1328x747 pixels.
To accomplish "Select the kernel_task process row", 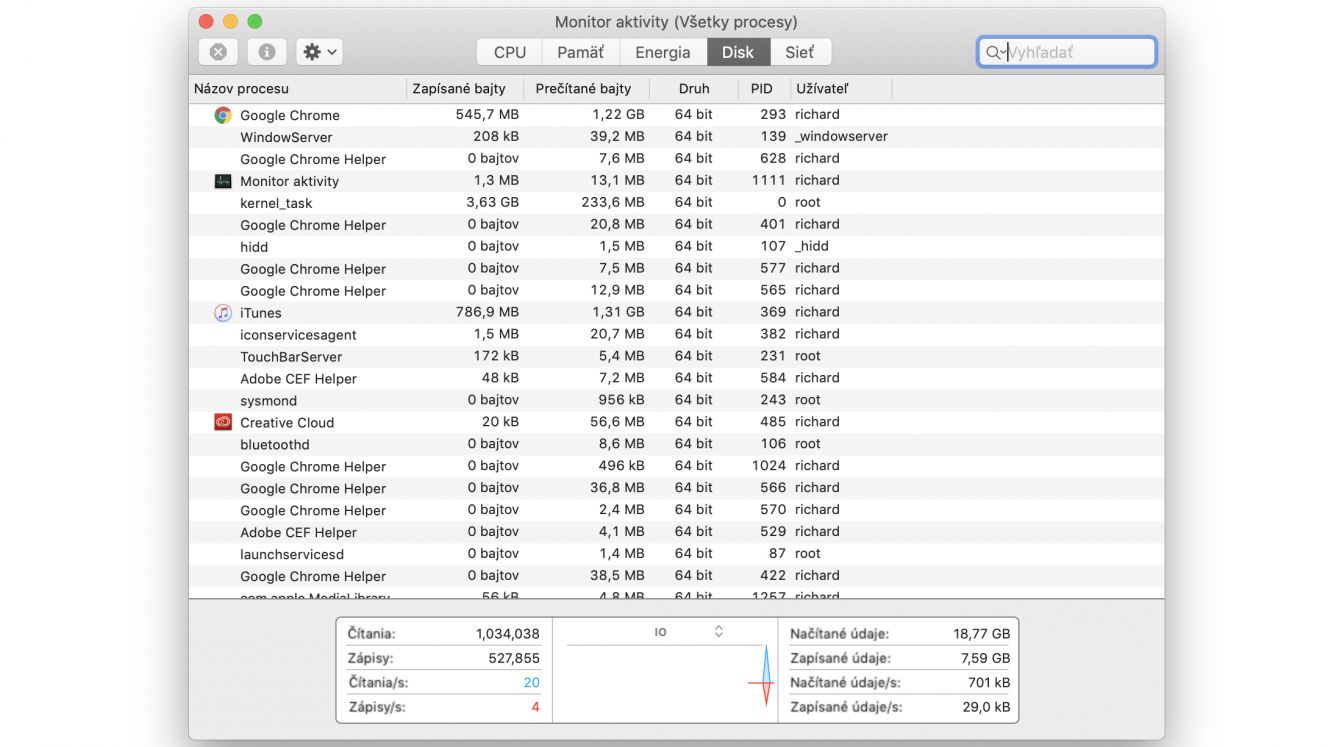I will (676, 203).
